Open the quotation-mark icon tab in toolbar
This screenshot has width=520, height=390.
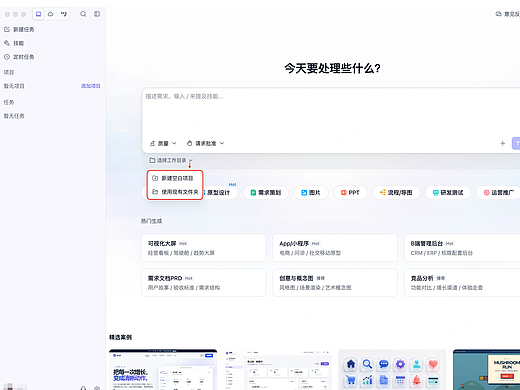(x=64, y=14)
